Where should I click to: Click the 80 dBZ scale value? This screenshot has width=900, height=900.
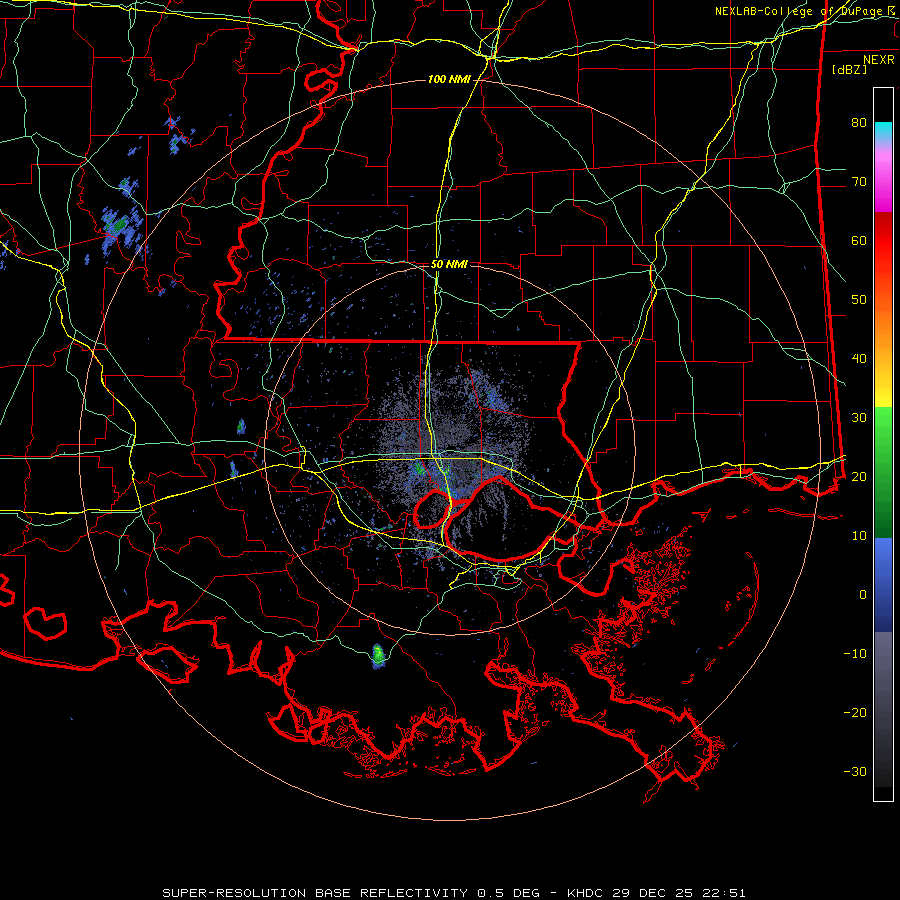pyautogui.click(x=859, y=123)
